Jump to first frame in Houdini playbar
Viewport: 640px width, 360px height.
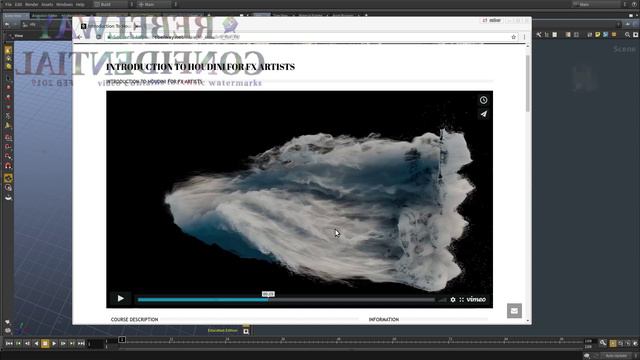[x=9, y=344]
